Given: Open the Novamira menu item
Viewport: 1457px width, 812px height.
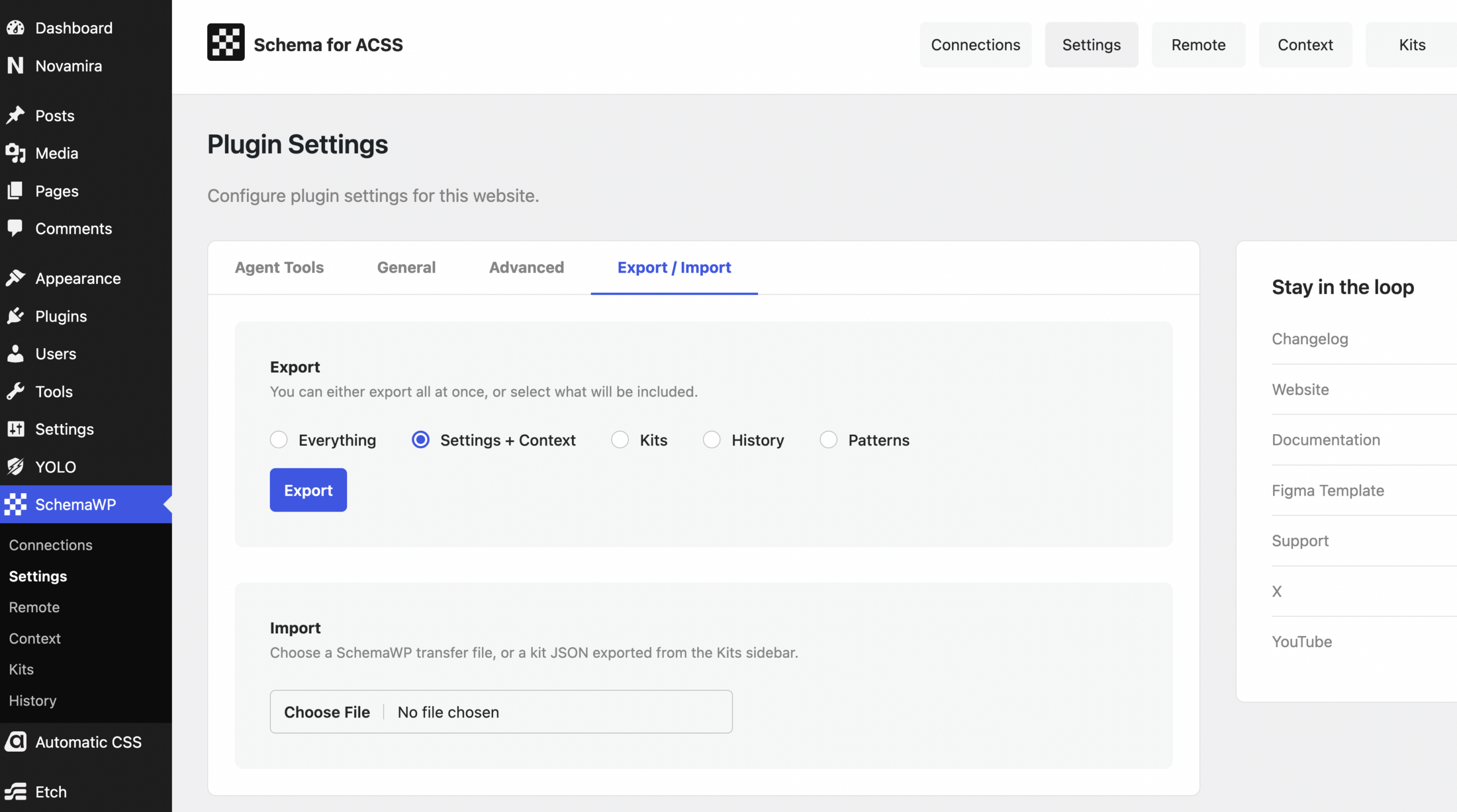Looking at the screenshot, I should [x=86, y=65].
